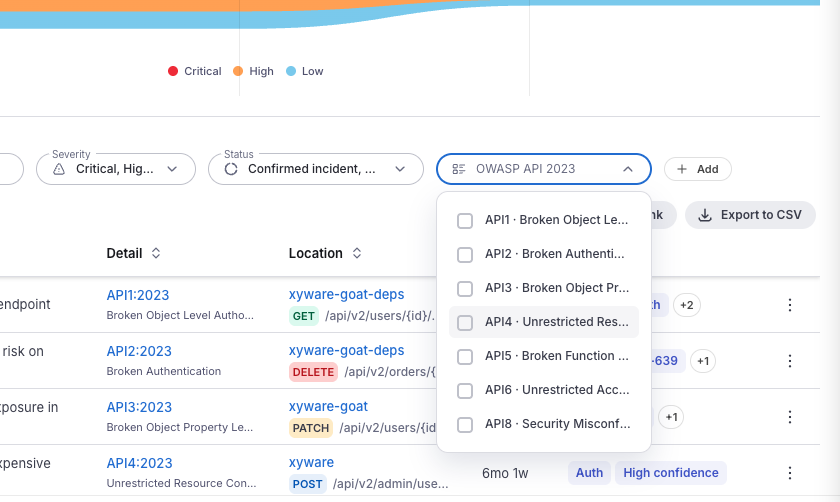Click the warning triangle icon in Severity filter
Screen dimensions: 840x502
tap(59, 169)
